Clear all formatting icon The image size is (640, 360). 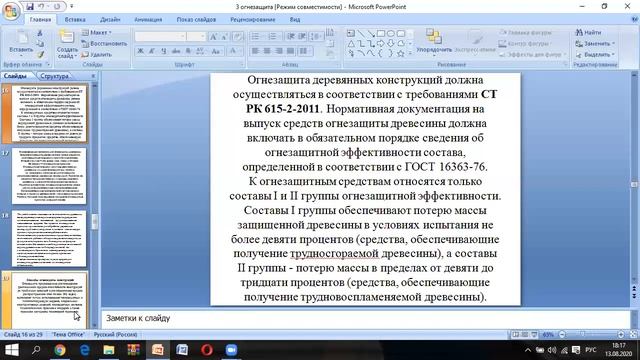[x=238, y=37]
